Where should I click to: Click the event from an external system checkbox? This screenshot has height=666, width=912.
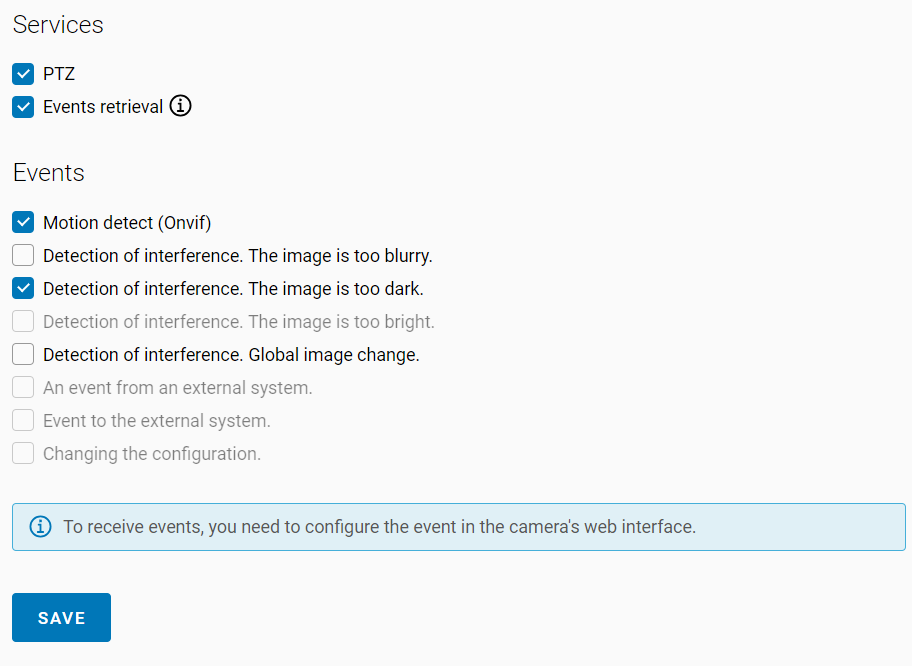(x=23, y=387)
